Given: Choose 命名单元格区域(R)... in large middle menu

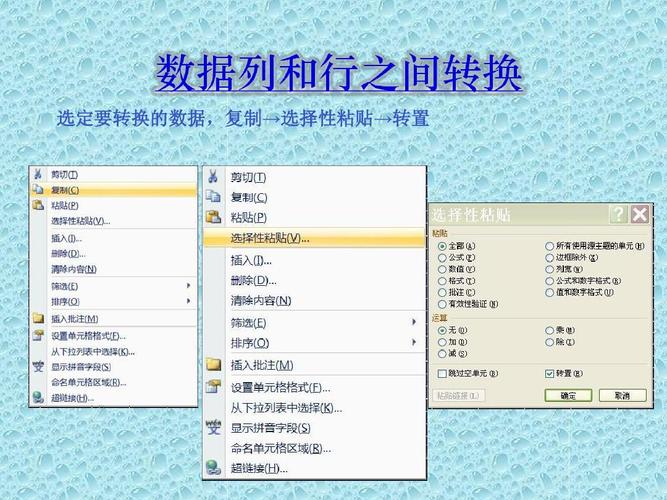Looking at the screenshot, I should point(281,448).
